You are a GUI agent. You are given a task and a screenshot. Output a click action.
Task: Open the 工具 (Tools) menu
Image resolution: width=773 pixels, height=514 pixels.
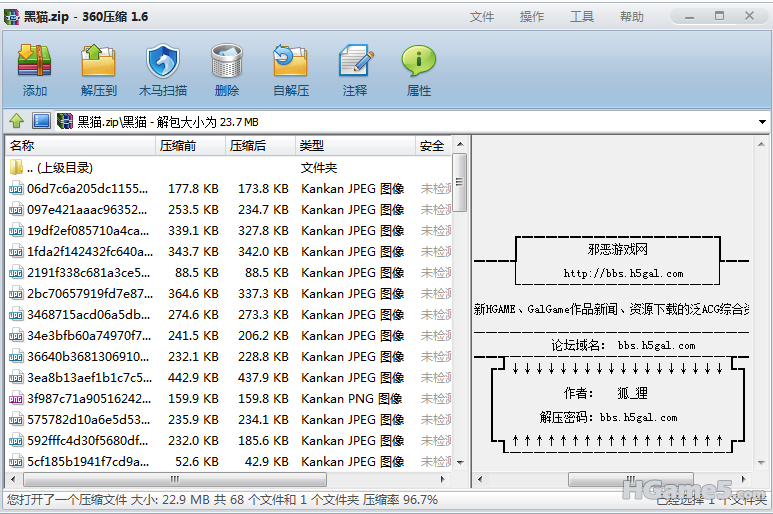(x=582, y=17)
